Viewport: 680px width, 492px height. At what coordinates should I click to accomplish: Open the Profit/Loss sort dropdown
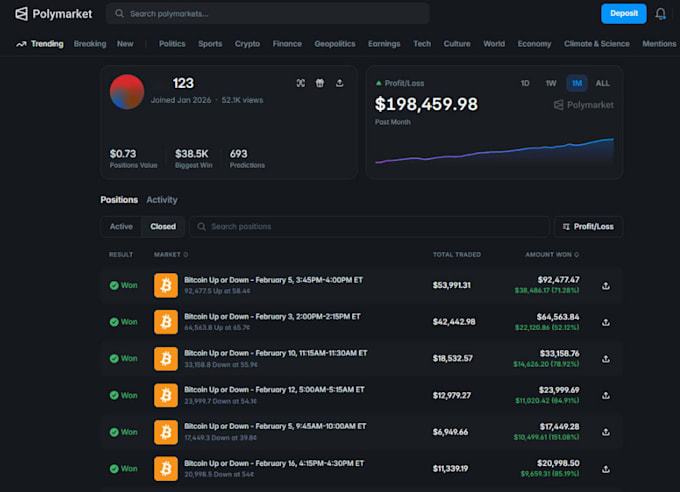coord(588,226)
